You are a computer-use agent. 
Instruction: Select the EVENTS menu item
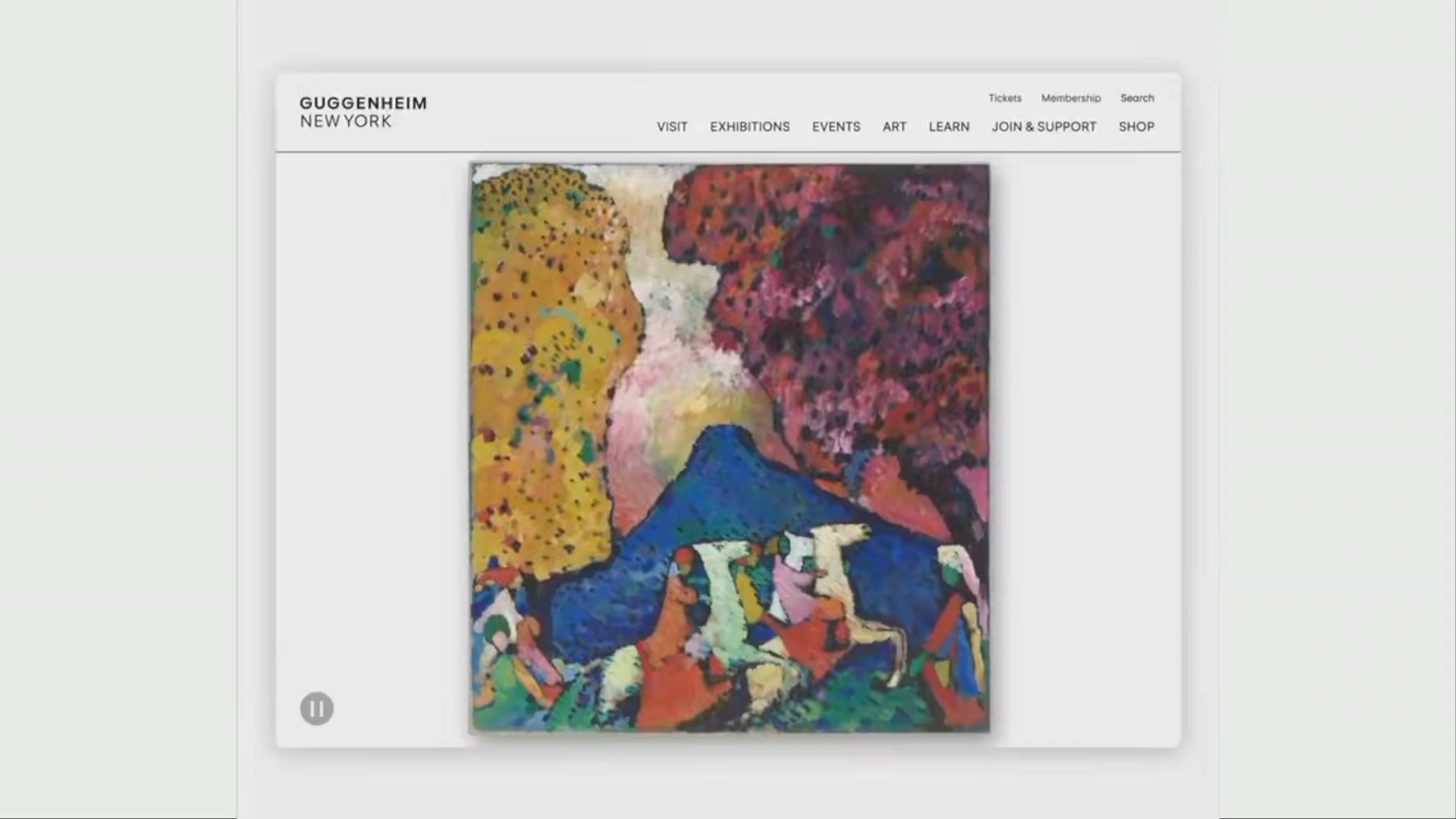click(836, 127)
